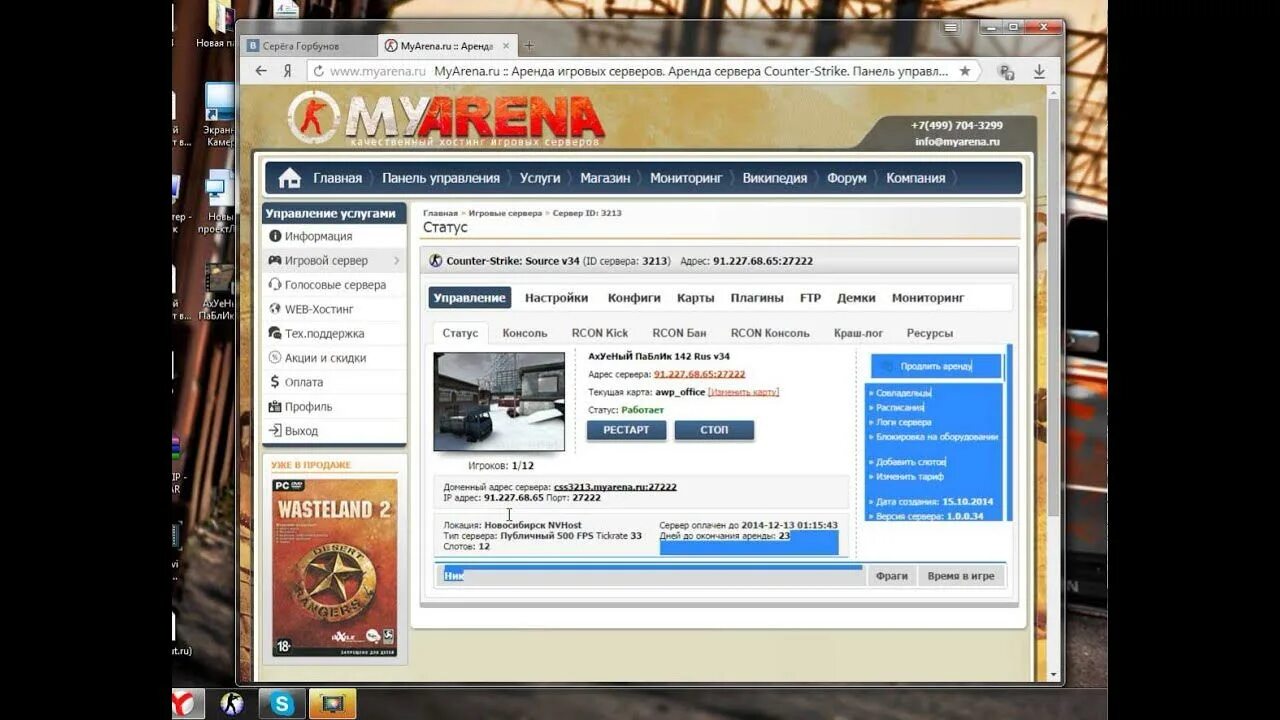Viewport: 1280px width, 720px height.
Task: Open the RCON Консоль sub-tab
Action: 770,333
